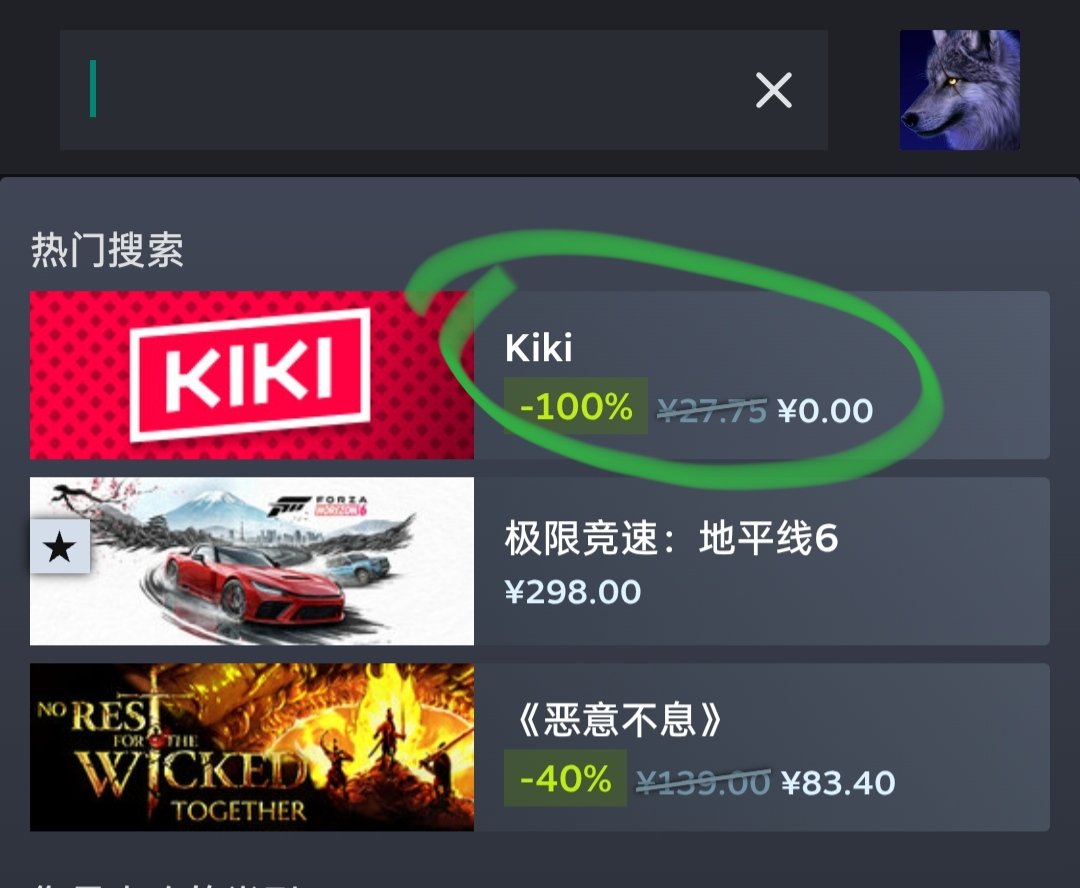Viewport: 1080px width, 888px height.
Task: Click the ¥0.00 final price for Kiki
Action: [825, 411]
